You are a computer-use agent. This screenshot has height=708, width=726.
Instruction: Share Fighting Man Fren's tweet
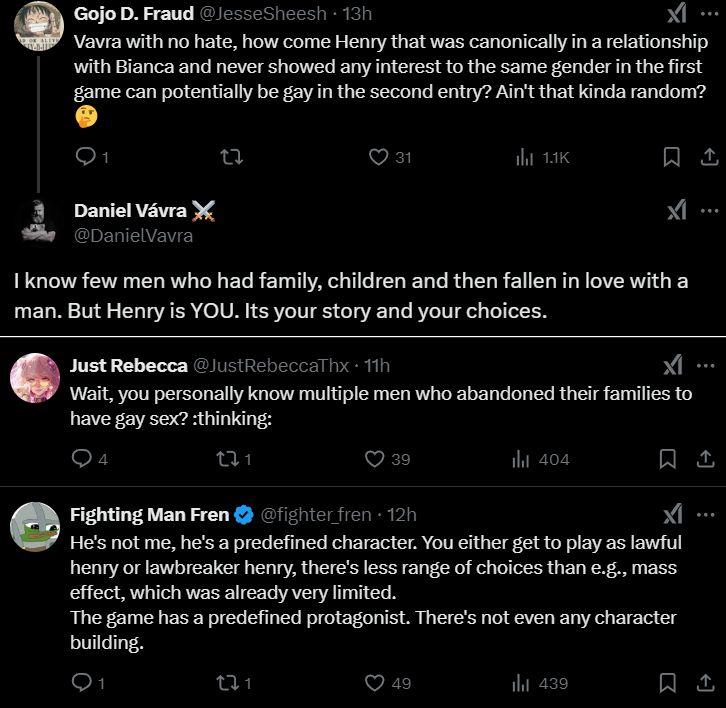[703, 683]
